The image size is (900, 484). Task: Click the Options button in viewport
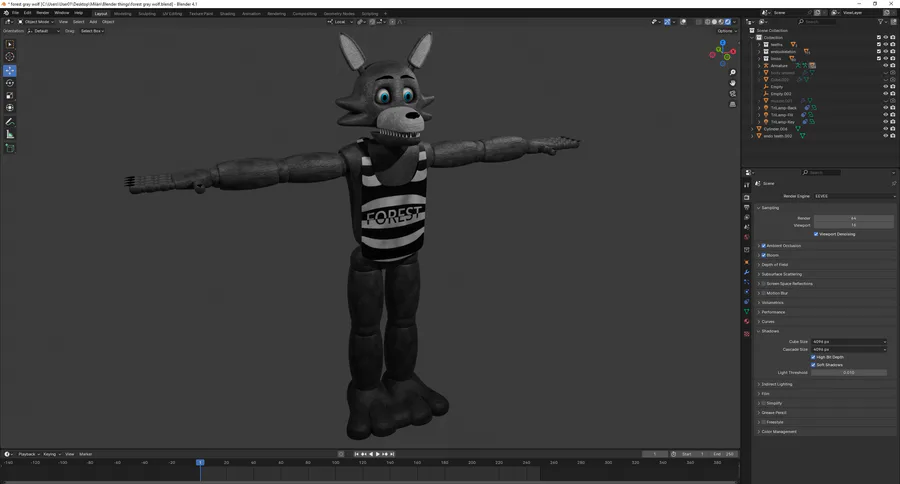(726, 31)
